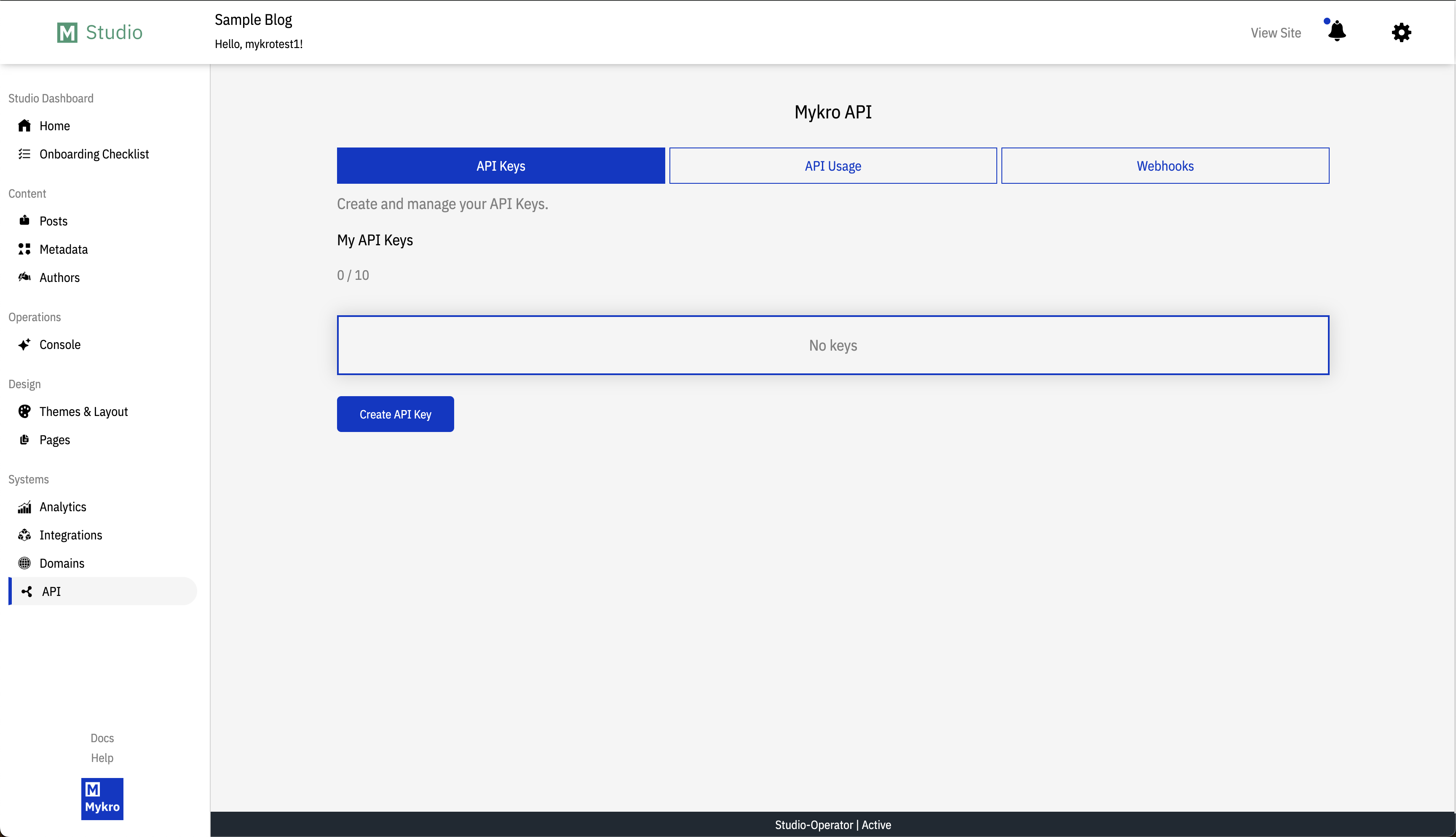Click the notification bell icon
Image resolution: width=1456 pixels, height=837 pixels.
(x=1336, y=32)
